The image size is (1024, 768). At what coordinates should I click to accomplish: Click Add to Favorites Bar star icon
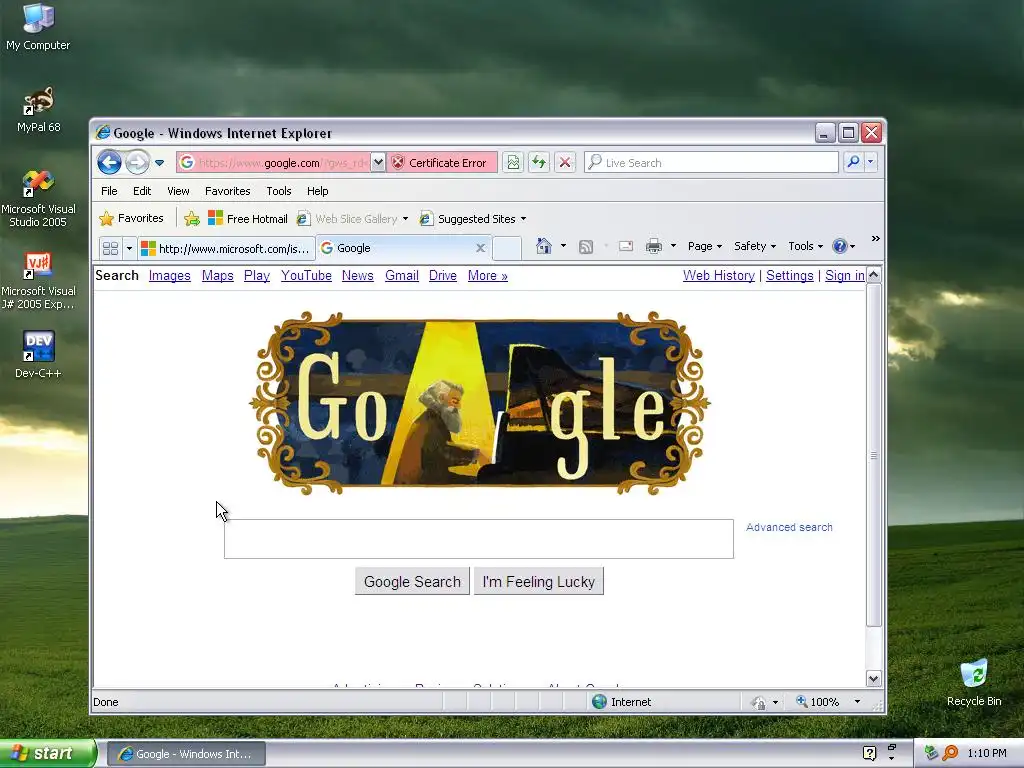click(x=191, y=219)
